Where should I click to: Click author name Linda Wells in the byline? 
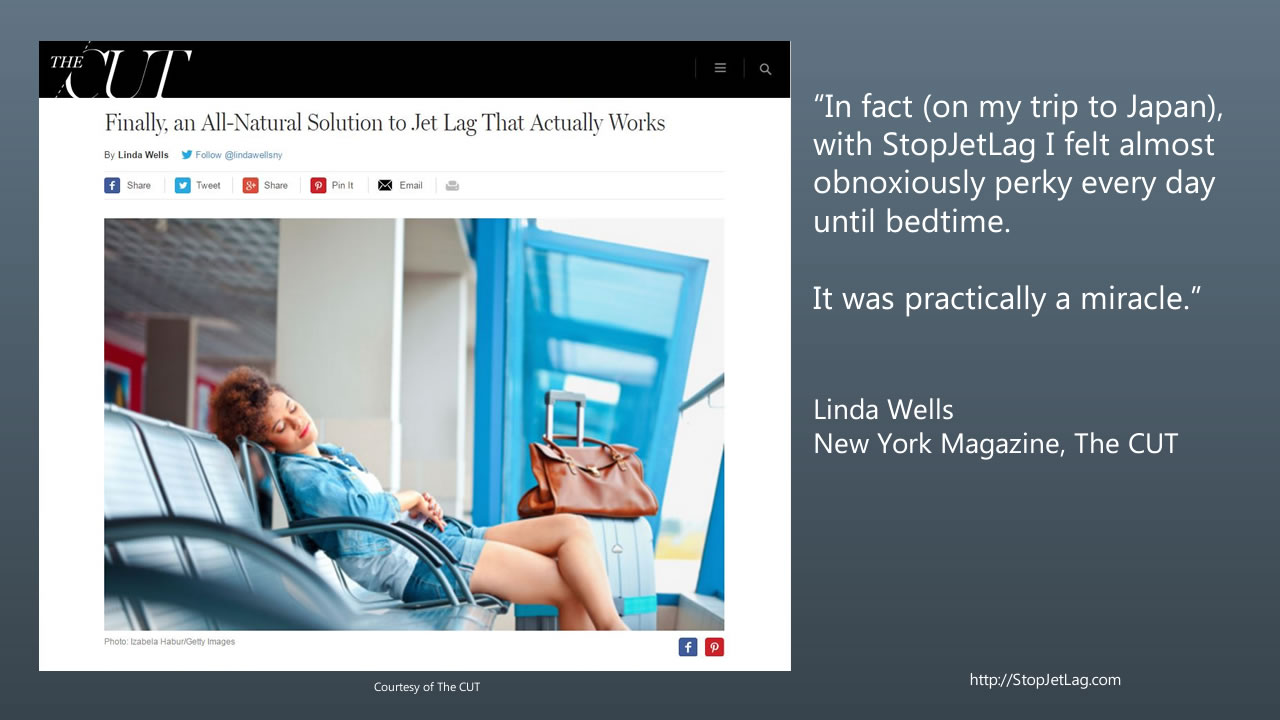(x=144, y=155)
